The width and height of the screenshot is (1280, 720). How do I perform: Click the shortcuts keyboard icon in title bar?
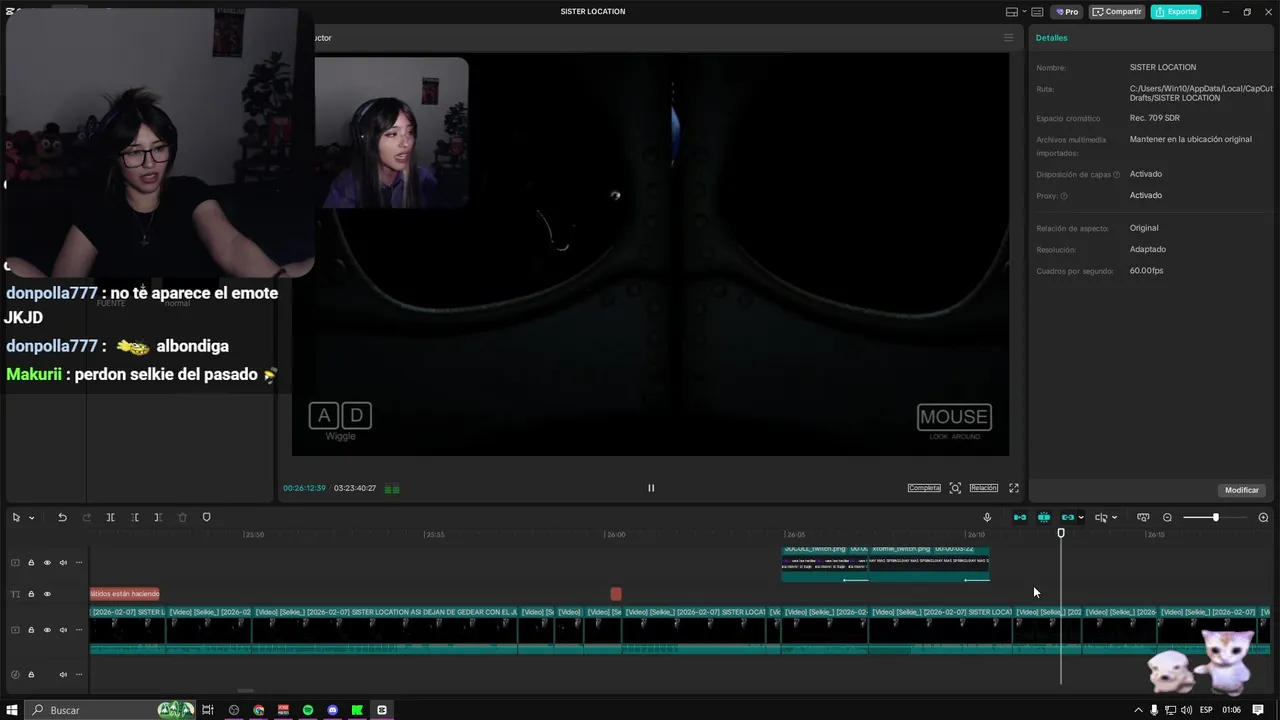1037,12
